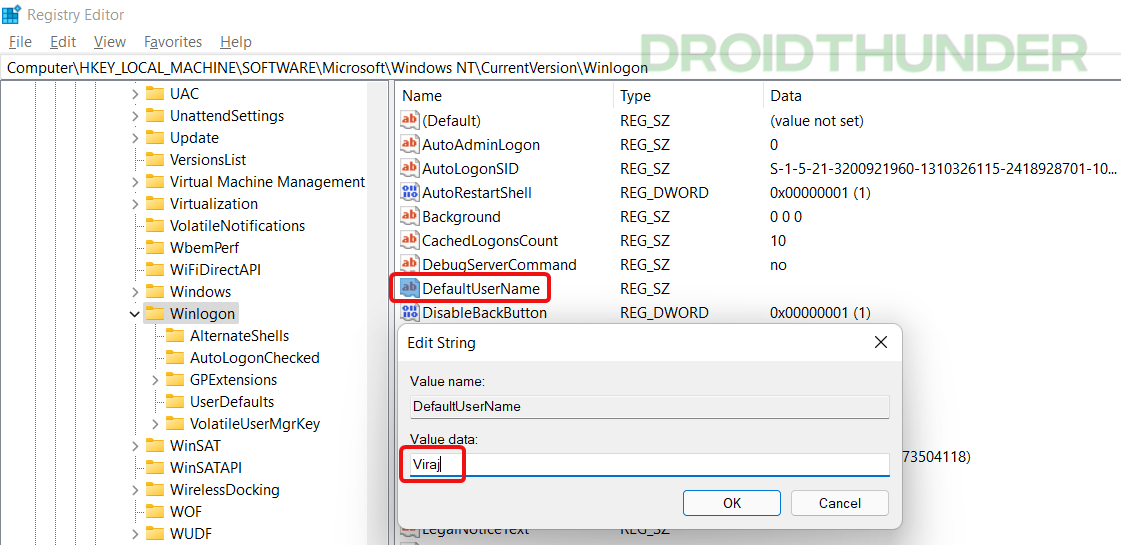Confirm with the OK button
The width and height of the screenshot is (1121, 545).
(732, 503)
